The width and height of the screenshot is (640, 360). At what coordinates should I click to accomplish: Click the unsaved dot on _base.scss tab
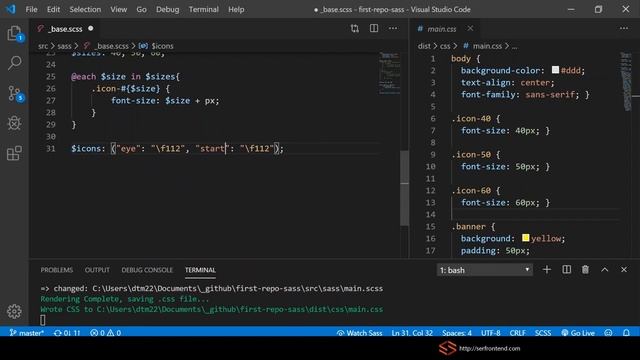(x=91, y=28)
